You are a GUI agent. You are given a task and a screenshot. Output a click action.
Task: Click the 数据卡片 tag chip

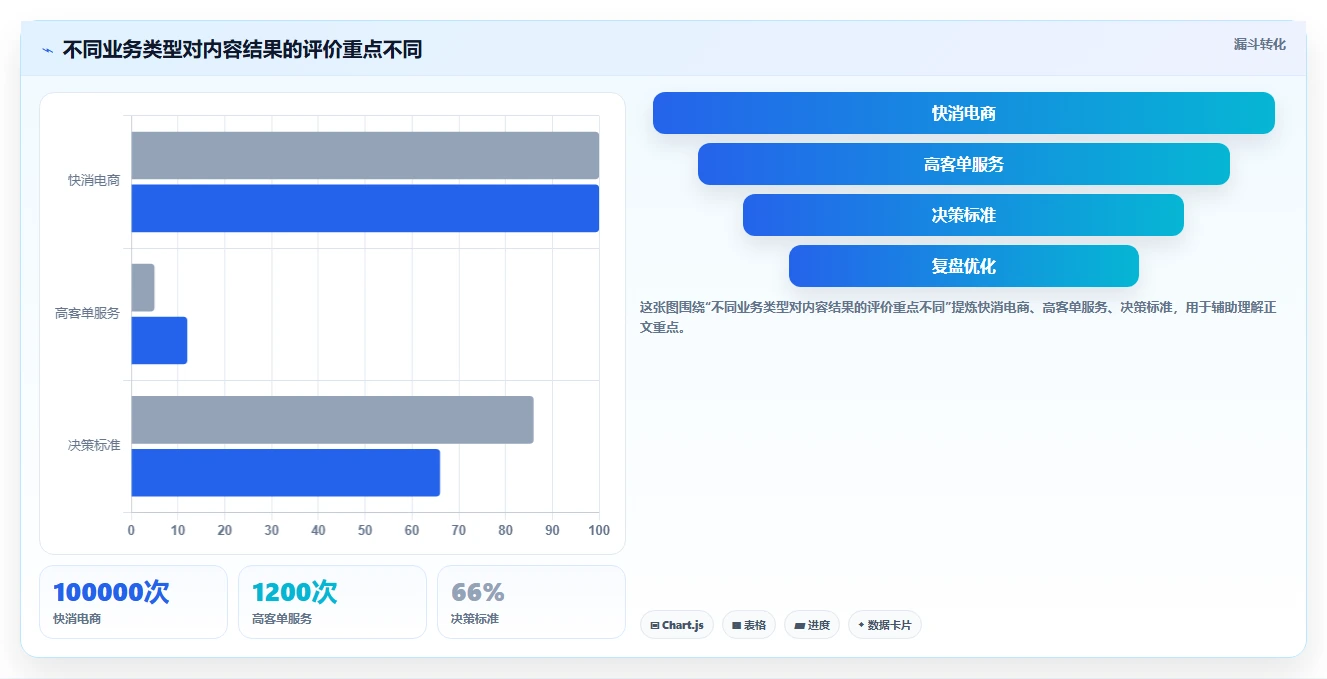884,625
